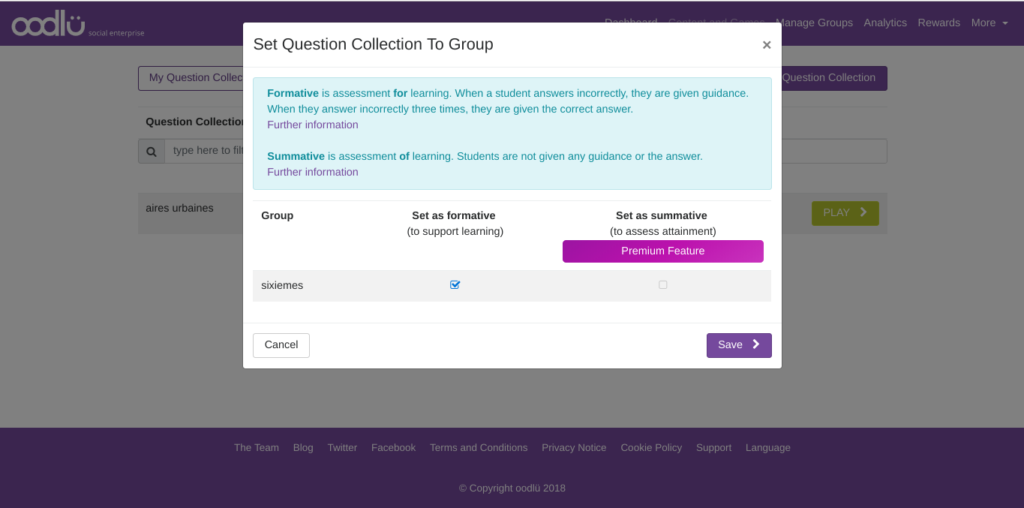Open the Privacy Notice footer link

pyautogui.click(x=574, y=448)
